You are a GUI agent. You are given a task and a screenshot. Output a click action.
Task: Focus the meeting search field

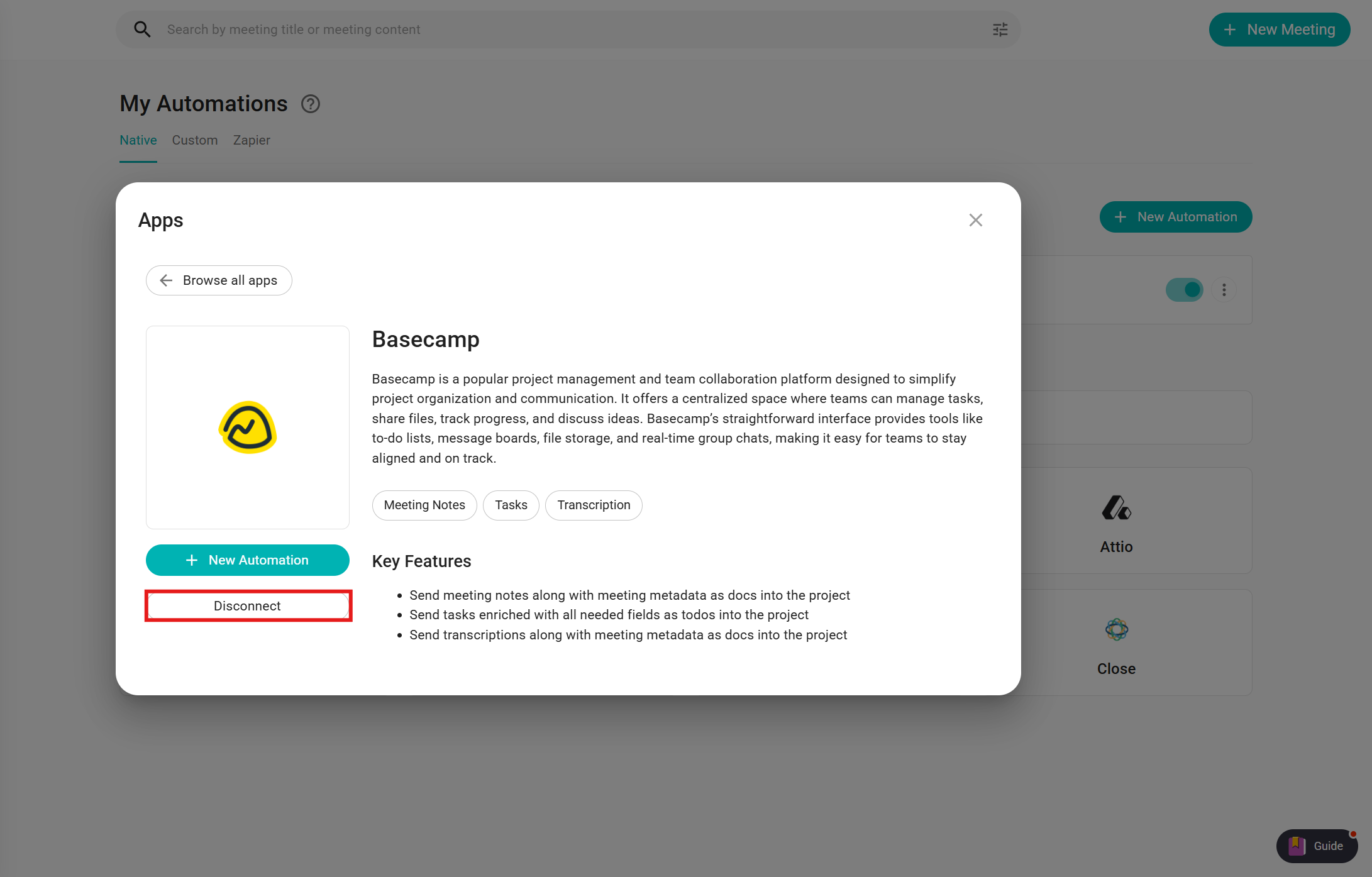pyautogui.click(x=566, y=30)
